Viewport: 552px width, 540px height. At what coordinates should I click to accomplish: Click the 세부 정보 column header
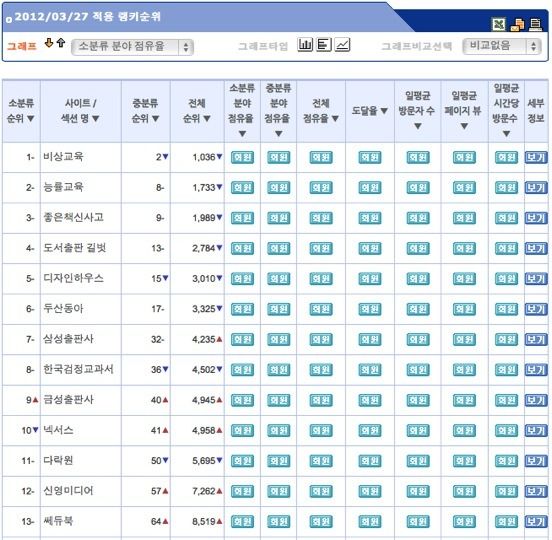536,111
